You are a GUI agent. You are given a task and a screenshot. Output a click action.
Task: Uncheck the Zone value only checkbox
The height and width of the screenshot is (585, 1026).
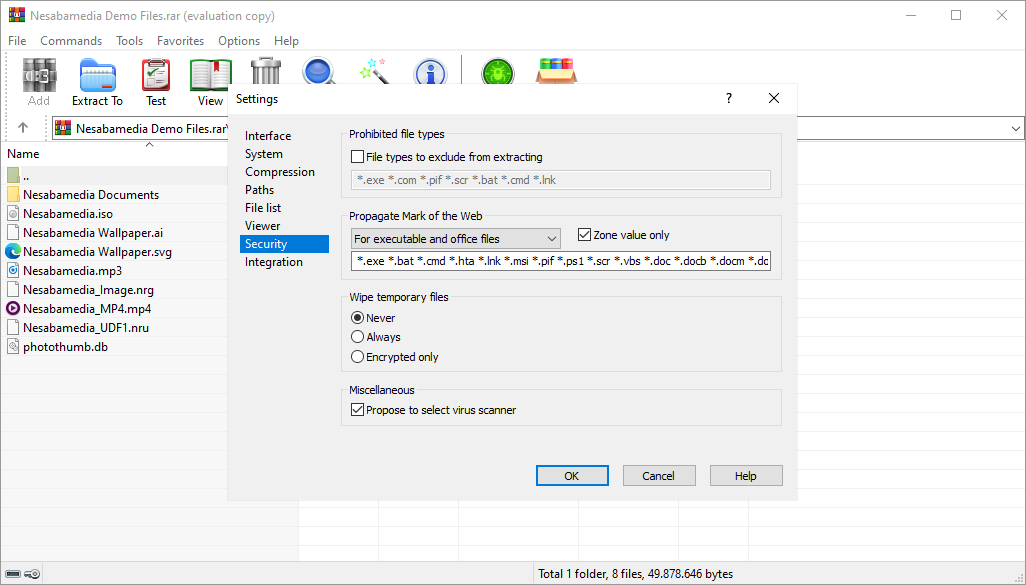585,236
